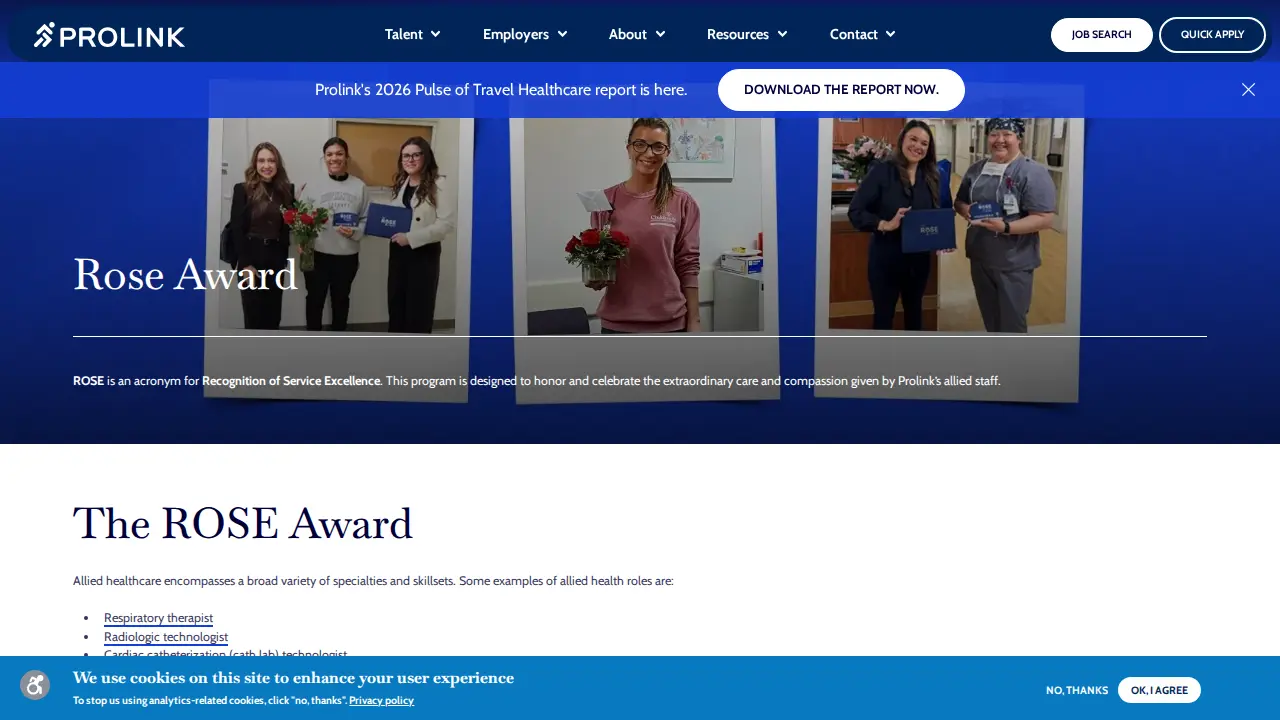Image resolution: width=1280 pixels, height=720 pixels.
Task: Open the Talent nav item
Action: [x=404, y=34]
